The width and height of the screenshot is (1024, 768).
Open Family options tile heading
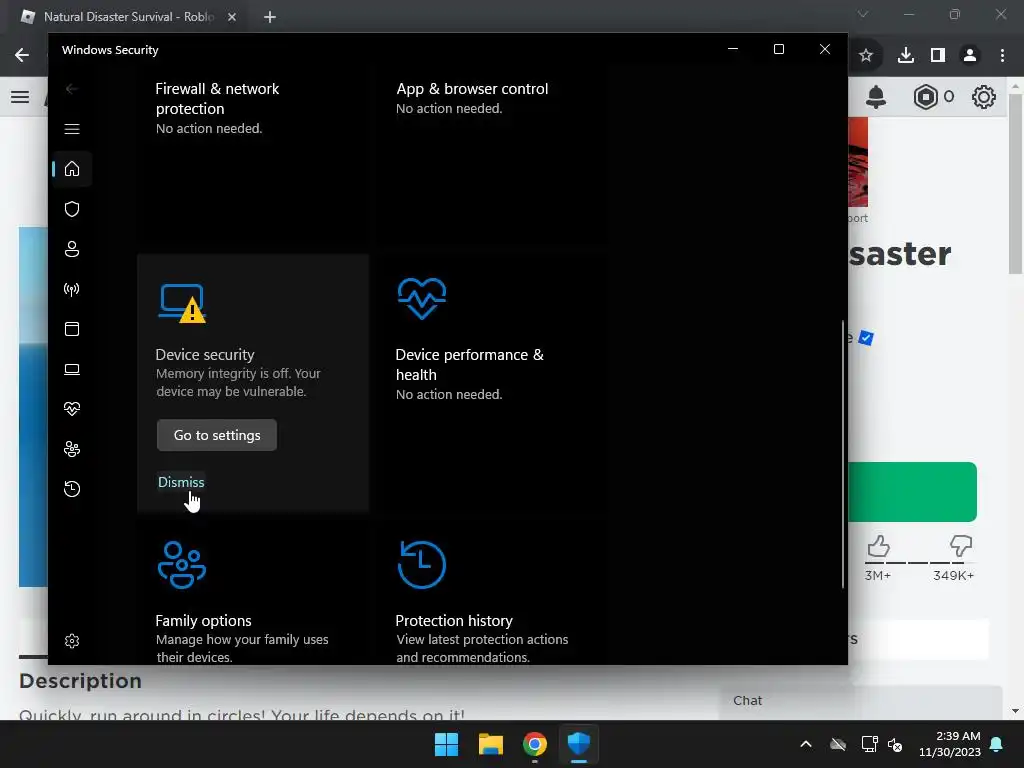(204, 620)
